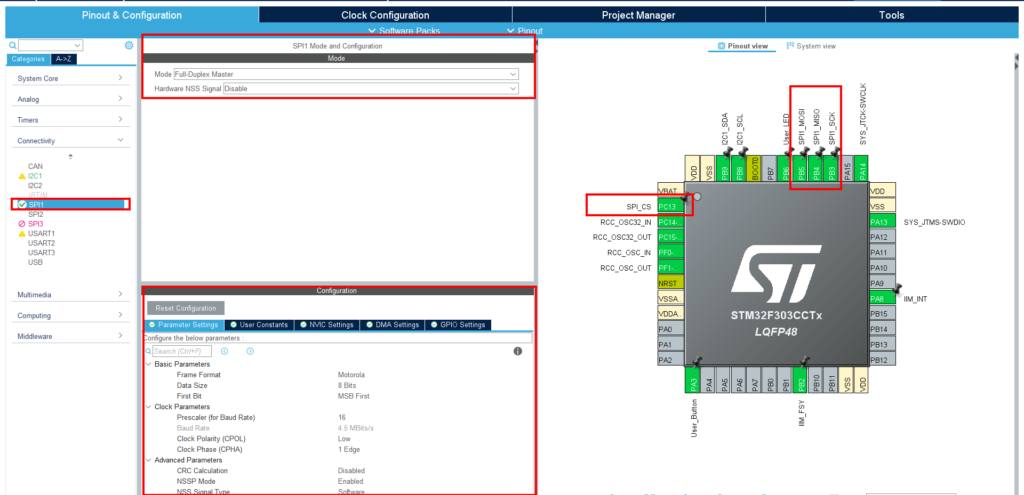Select pin PB6 labeled User_LED
This screenshot has width=1024, height=495.
click(x=786, y=169)
